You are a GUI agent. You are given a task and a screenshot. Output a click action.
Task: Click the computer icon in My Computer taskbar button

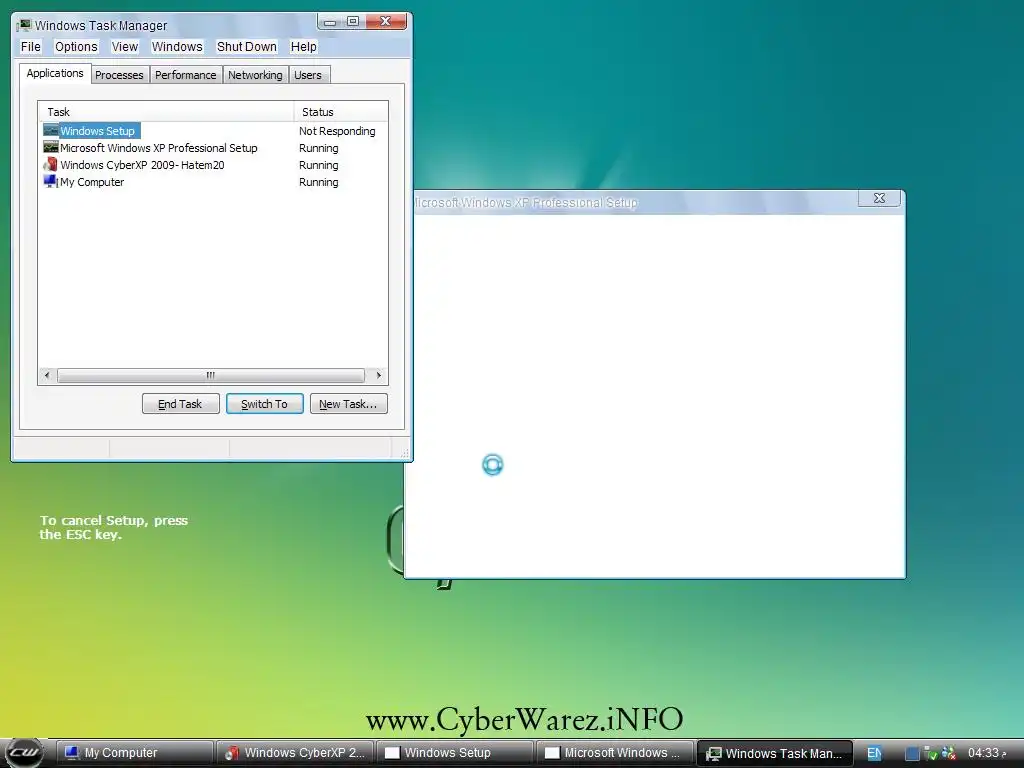click(72, 753)
